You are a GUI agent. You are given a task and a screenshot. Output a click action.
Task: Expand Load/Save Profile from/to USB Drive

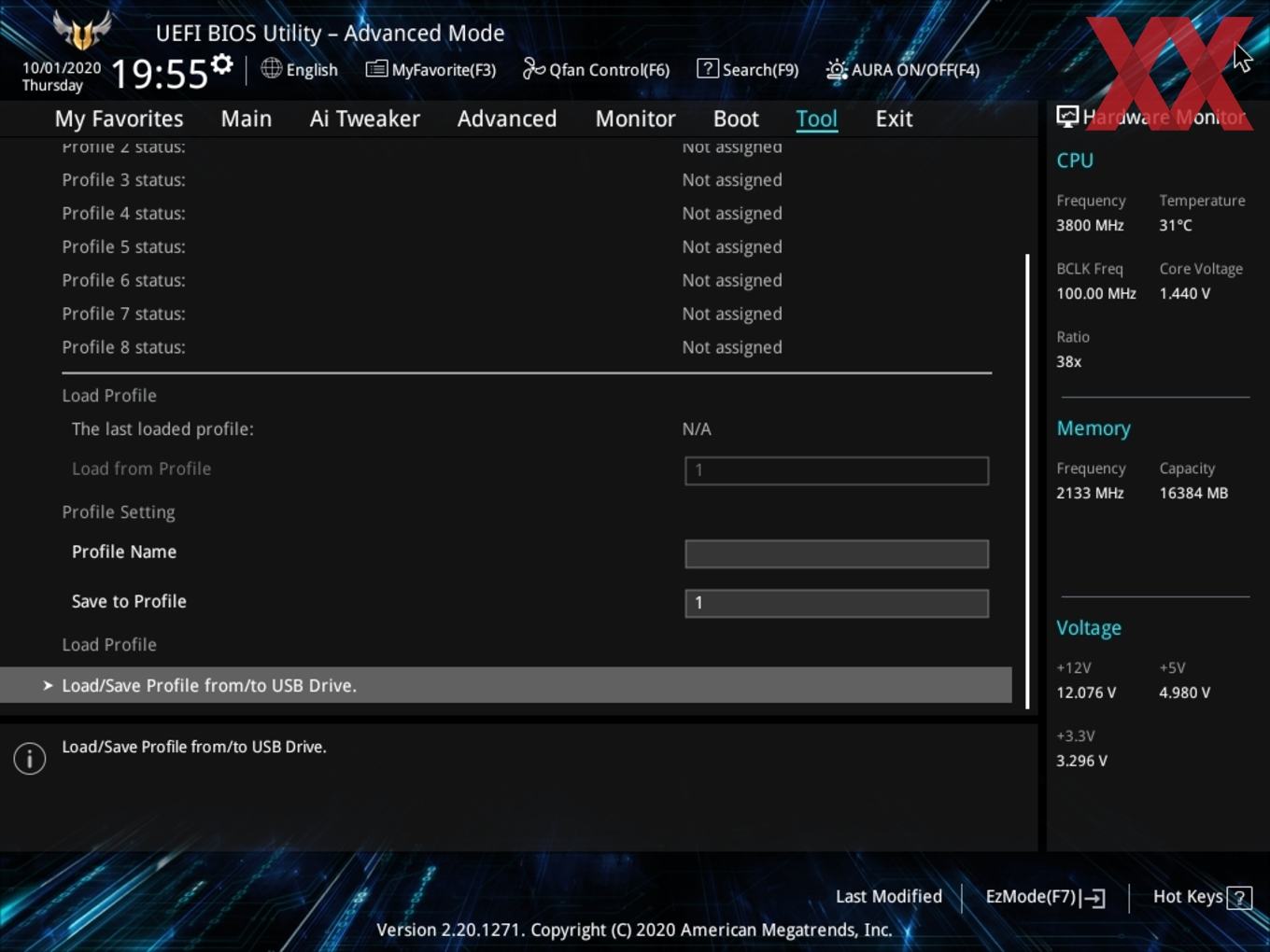[x=506, y=685]
